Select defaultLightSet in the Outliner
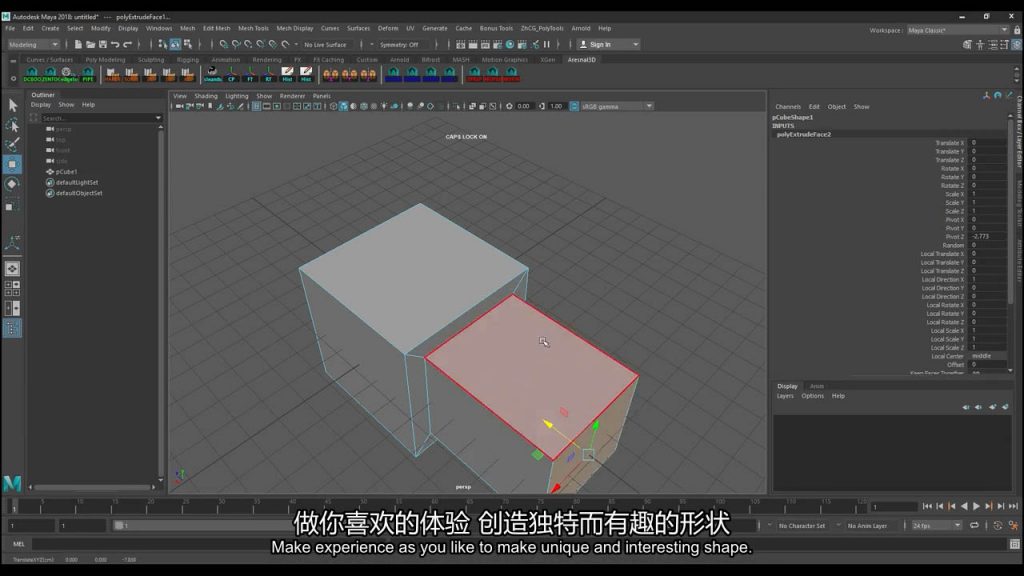Image resolution: width=1024 pixels, height=576 pixels. (x=77, y=183)
